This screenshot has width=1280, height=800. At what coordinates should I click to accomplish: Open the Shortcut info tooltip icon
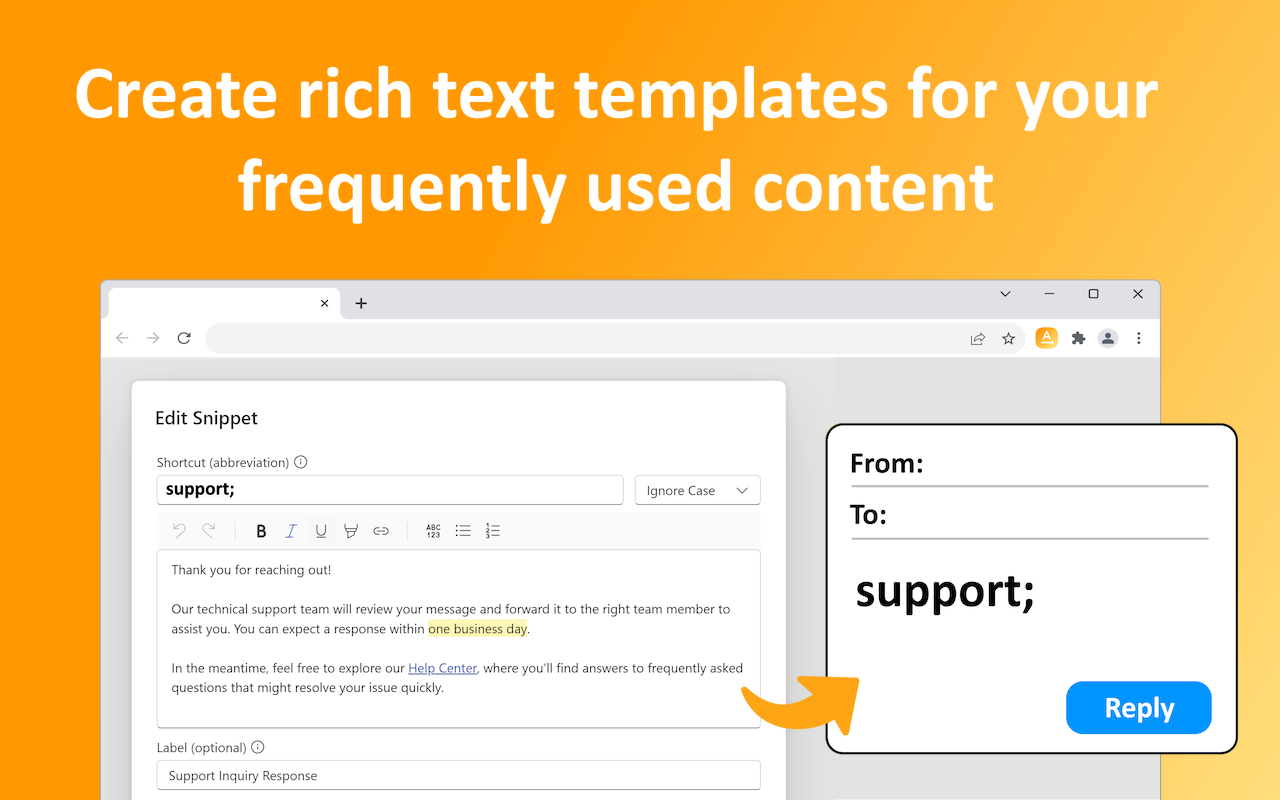click(x=301, y=462)
